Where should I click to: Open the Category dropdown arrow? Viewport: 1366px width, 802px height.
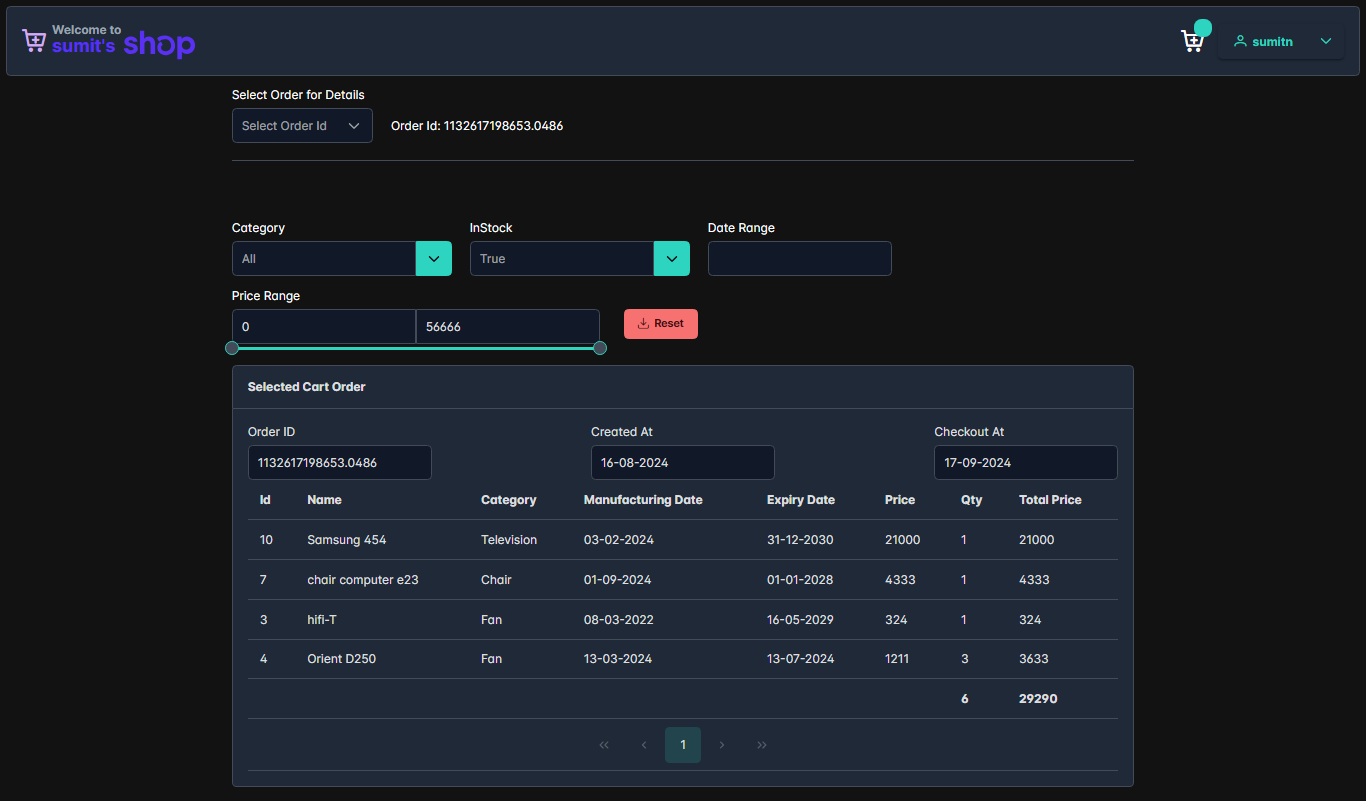pyautogui.click(x=434, y=259)
